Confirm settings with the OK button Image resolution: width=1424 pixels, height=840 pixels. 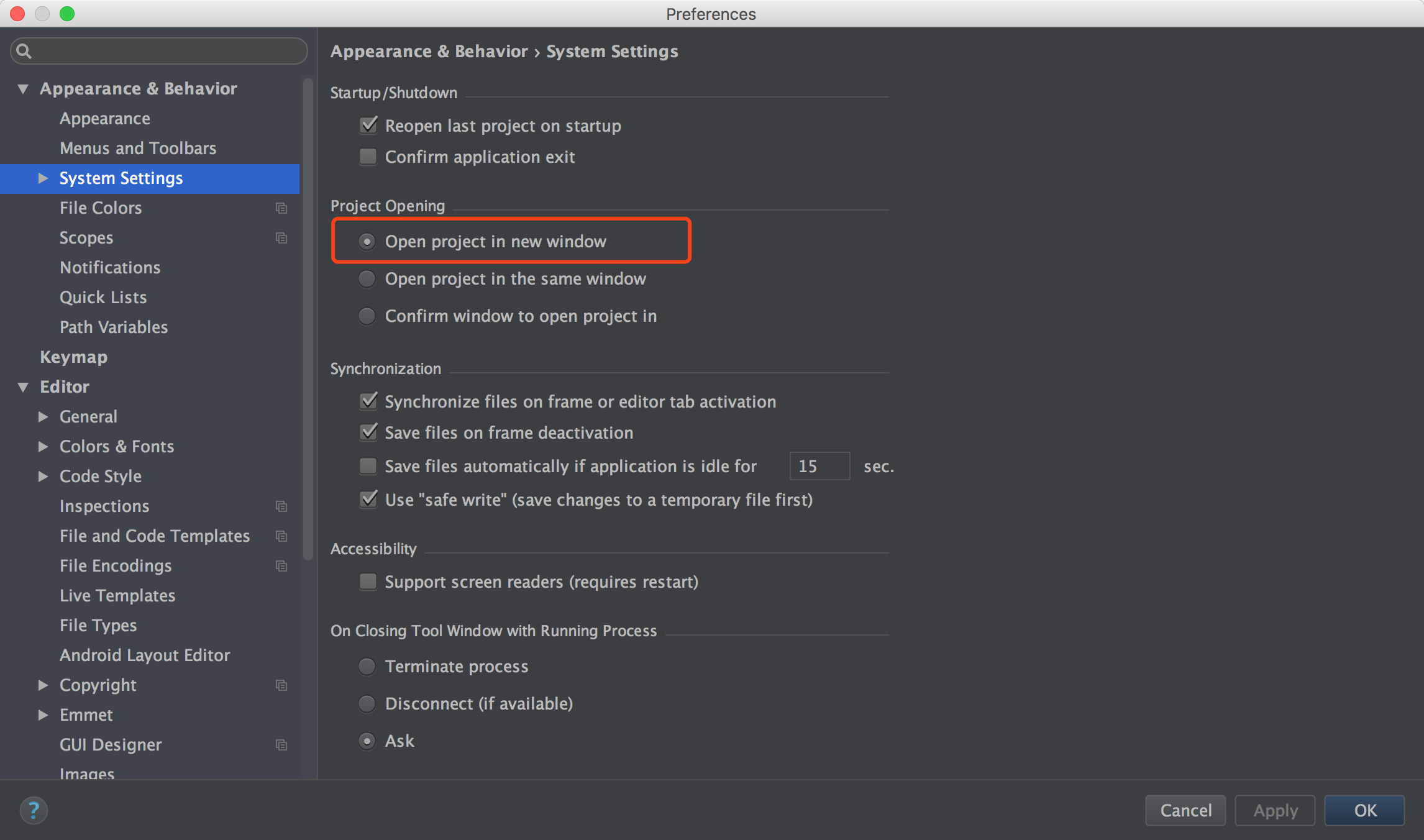click(x=1364, y=810)
